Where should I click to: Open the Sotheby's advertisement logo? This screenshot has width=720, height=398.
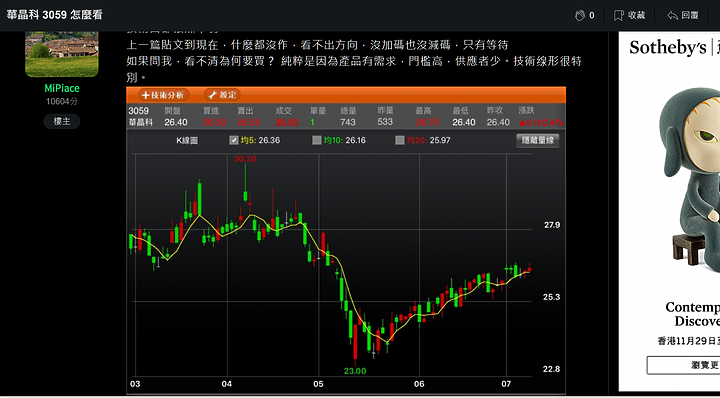pos(667,47)
